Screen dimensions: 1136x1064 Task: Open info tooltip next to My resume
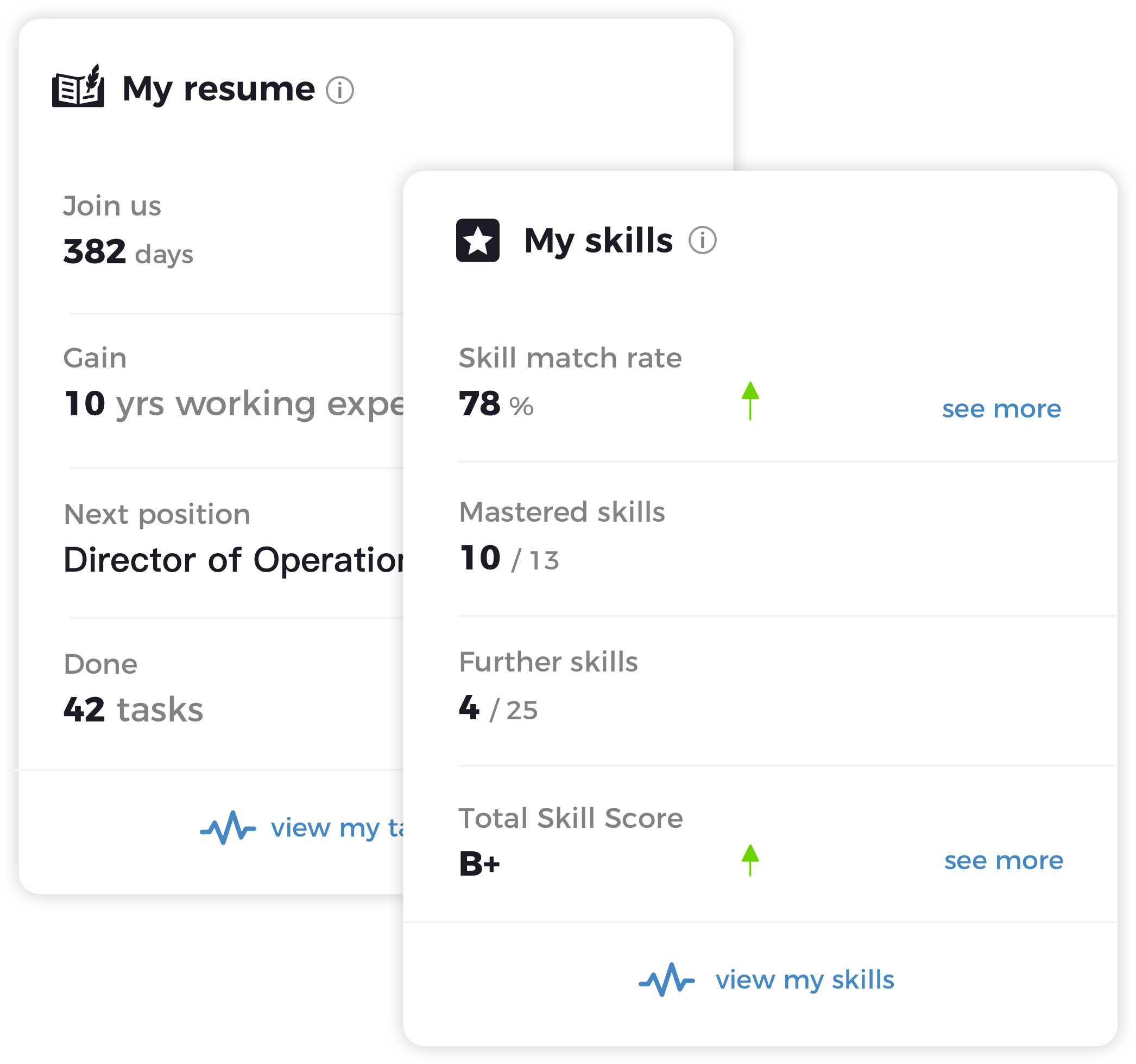click(x=340, y=90)
